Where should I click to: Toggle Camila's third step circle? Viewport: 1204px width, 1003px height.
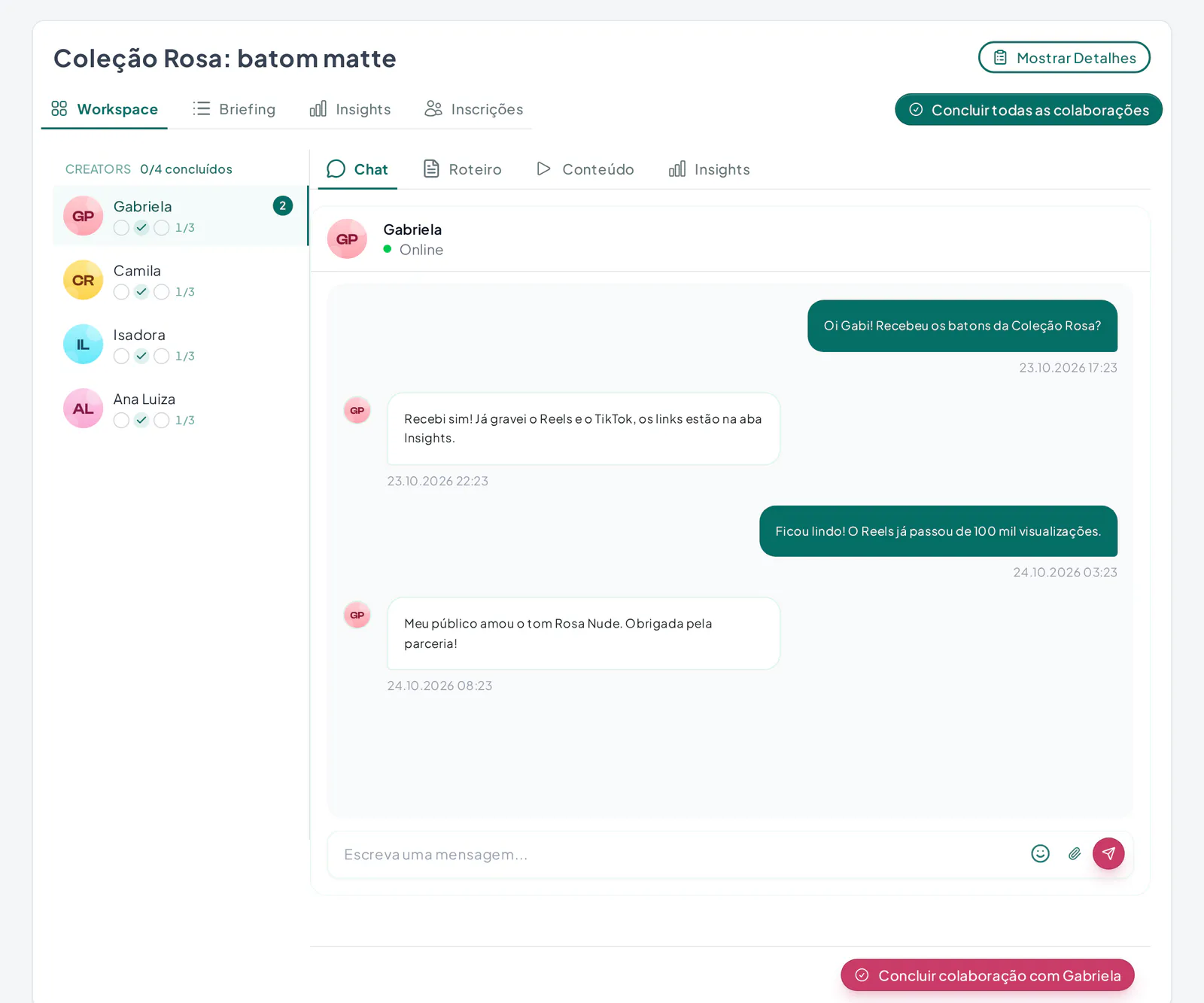[x=162, y=292]
